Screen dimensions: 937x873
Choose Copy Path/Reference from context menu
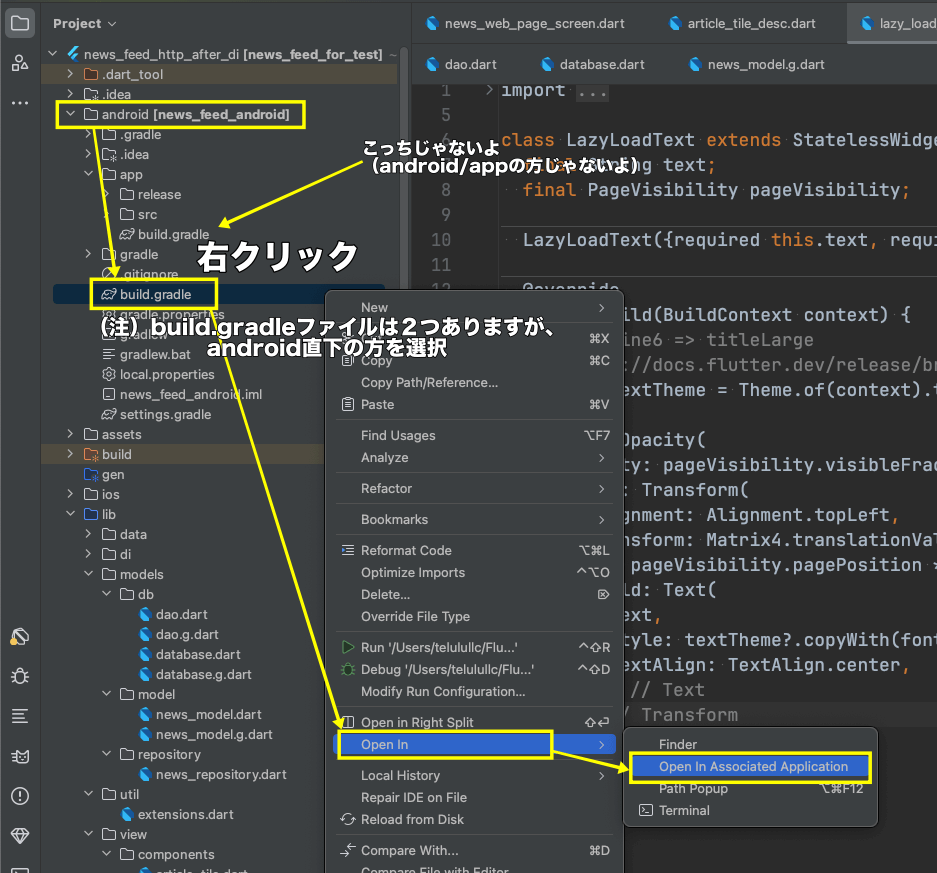[x=474, y=382]
